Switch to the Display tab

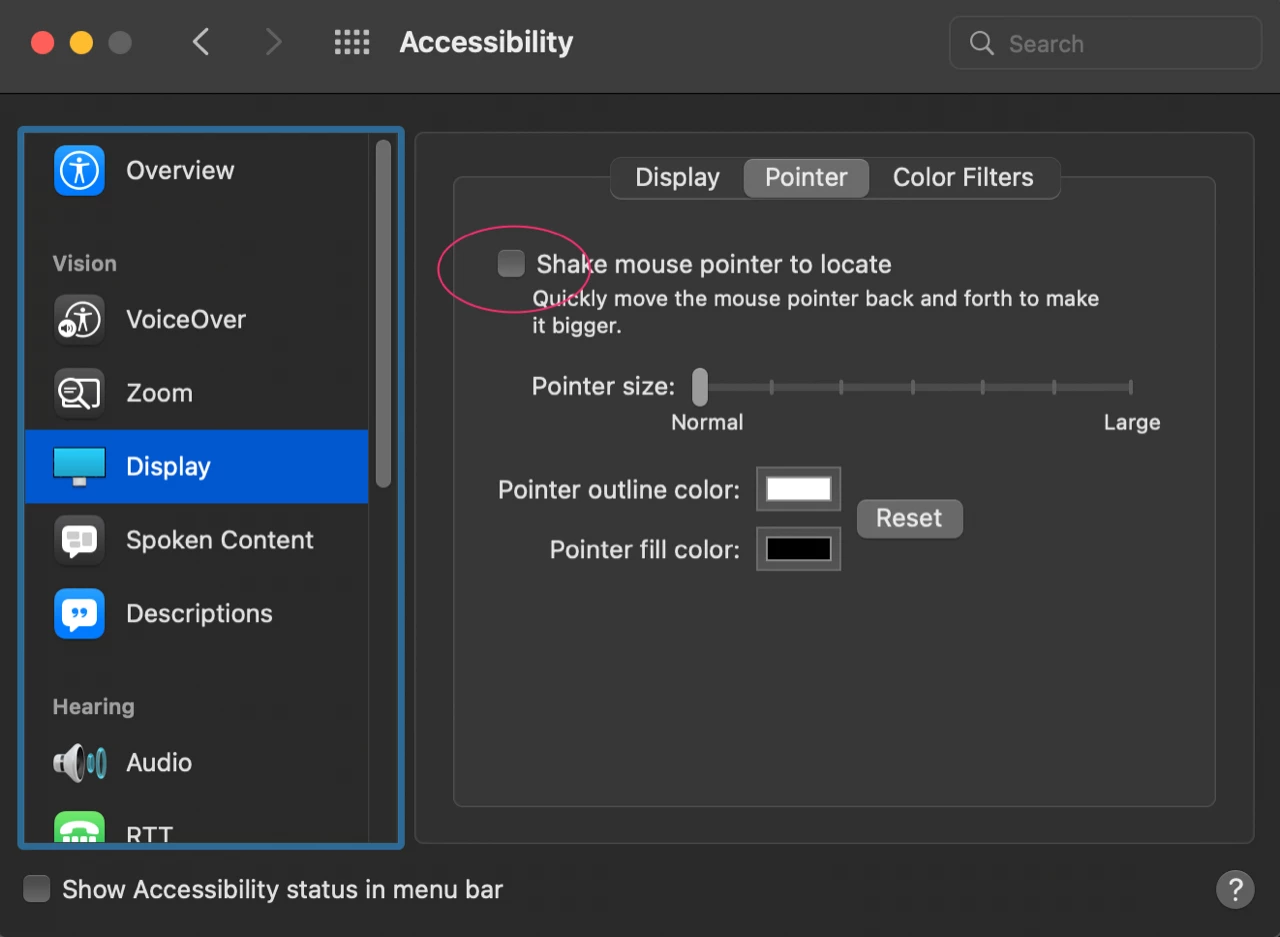point(677,177)
